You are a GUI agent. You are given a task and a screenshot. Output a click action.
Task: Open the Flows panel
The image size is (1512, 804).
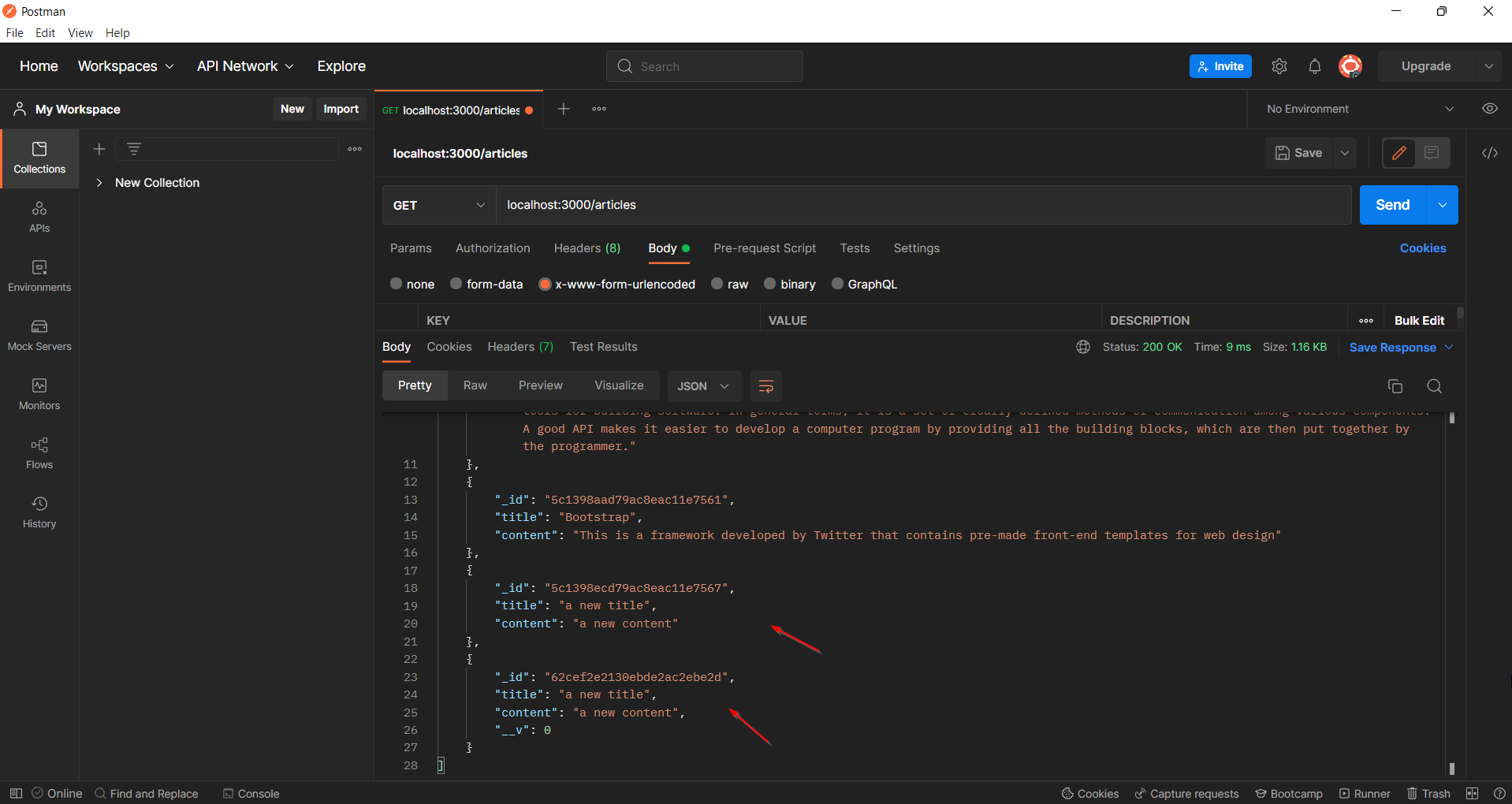pos(39,453)
